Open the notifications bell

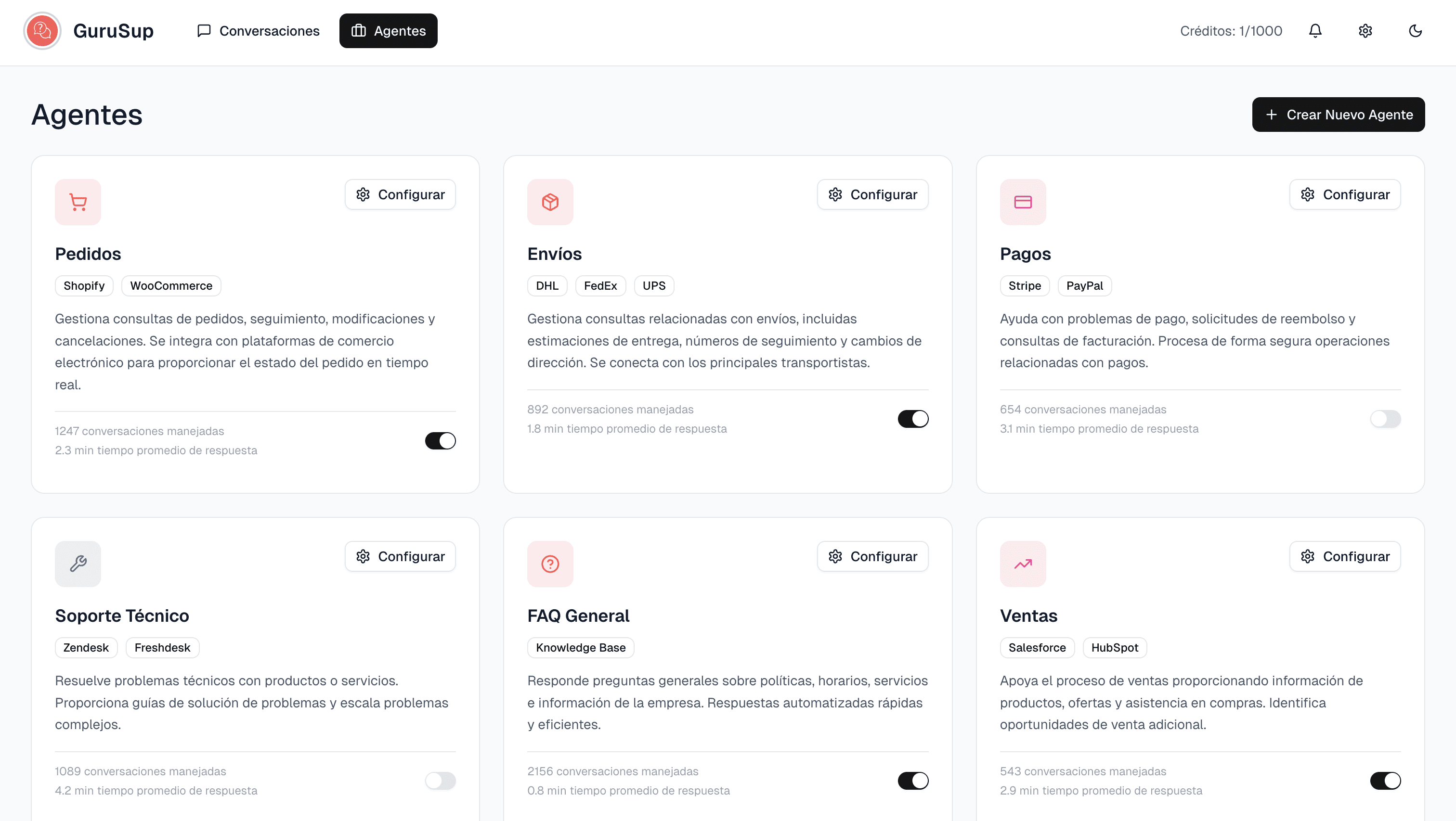tap(1315, 30)
